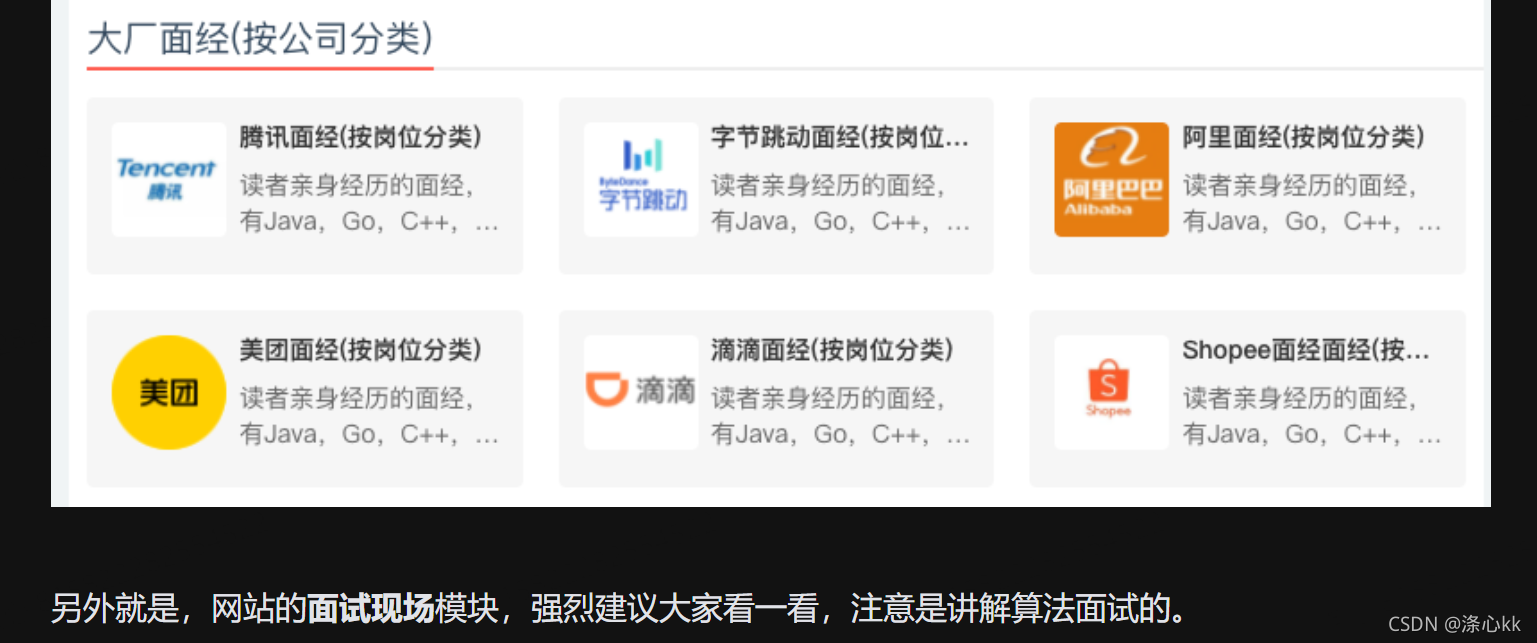Click the yellow 美团 logo icon
This screenshot has height=643, width=1537.
[x=169, y=392]
